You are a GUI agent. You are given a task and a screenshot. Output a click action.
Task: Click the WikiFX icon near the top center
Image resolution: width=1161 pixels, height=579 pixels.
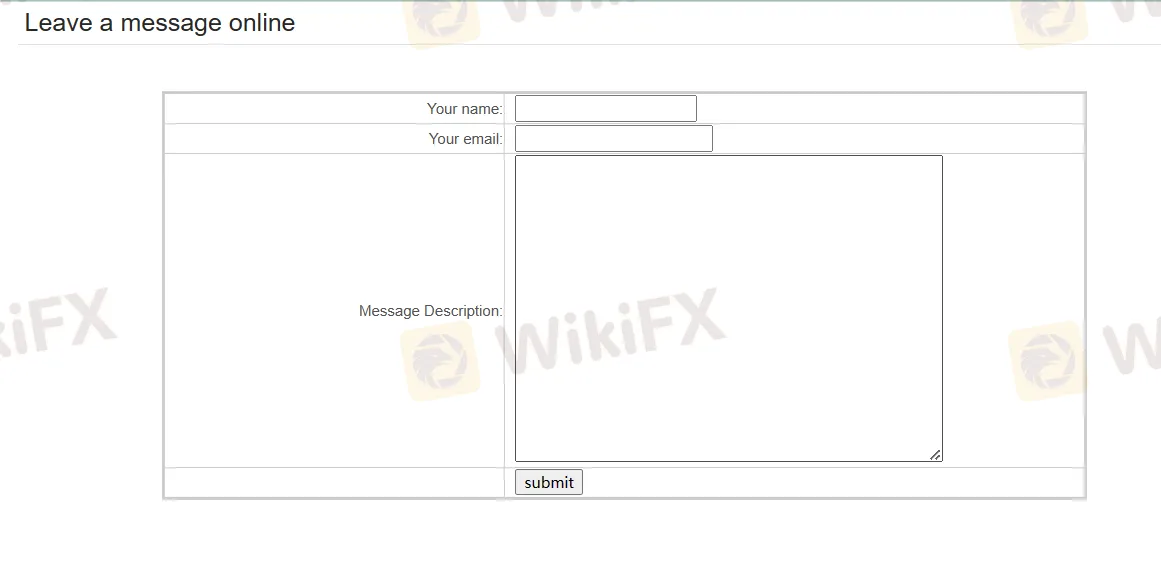pyautogui.click(x=443, y=18)
